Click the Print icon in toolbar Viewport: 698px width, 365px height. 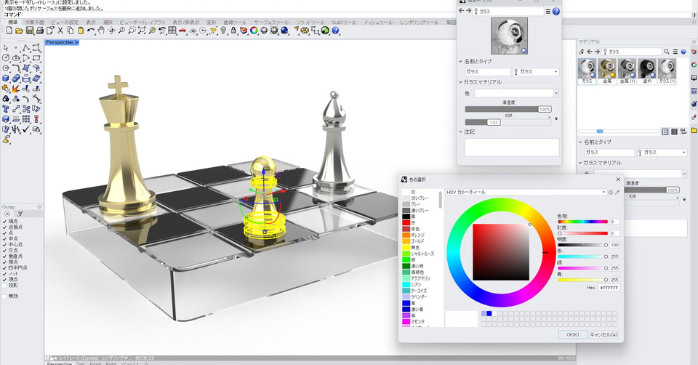pos(40,31)
